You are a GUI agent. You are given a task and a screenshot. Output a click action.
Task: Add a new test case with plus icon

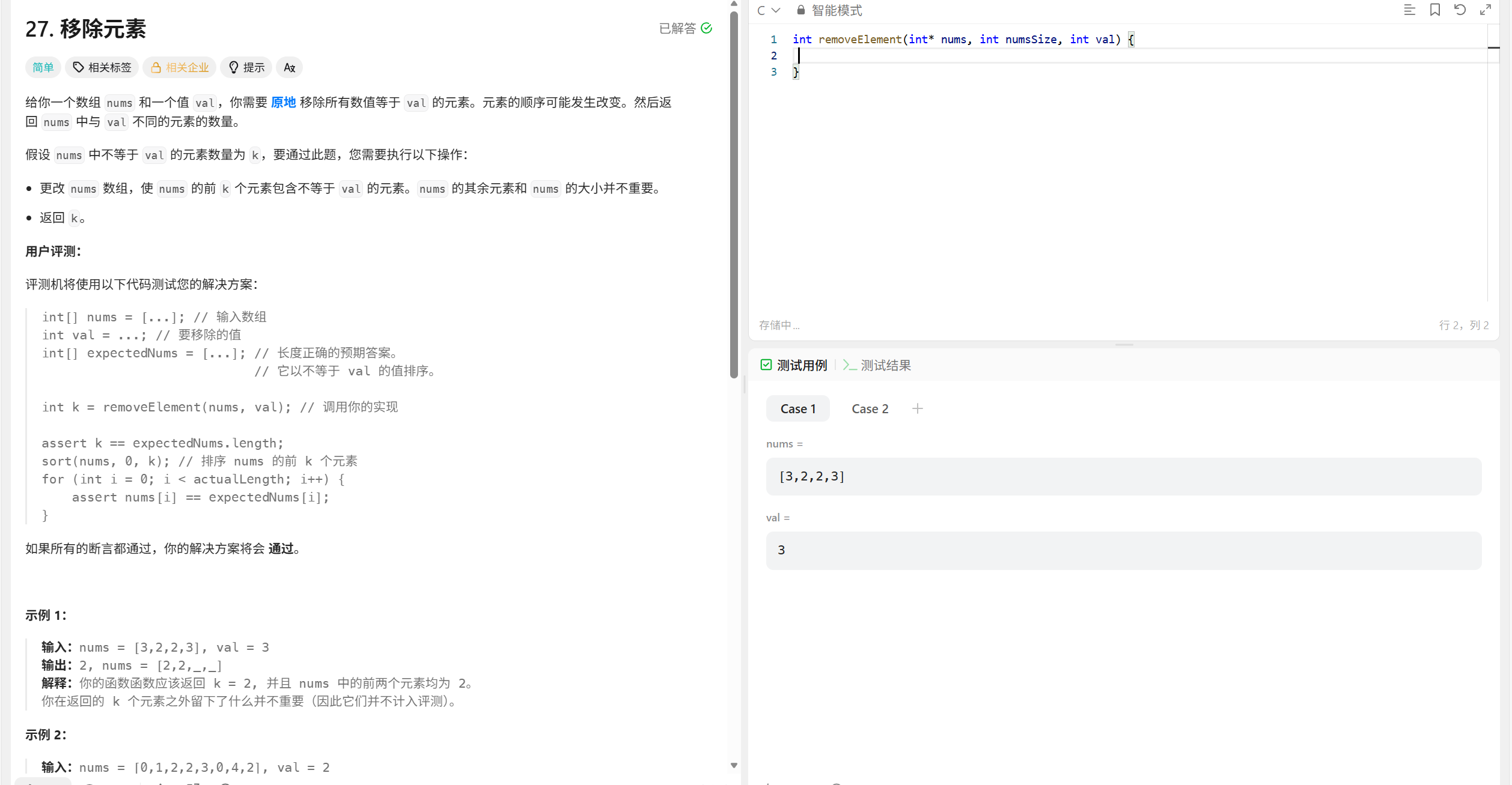(x=917, y=408)
